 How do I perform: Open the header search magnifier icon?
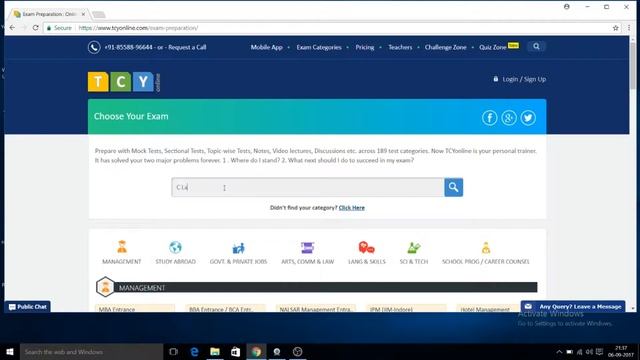click(x=536, y=47)
